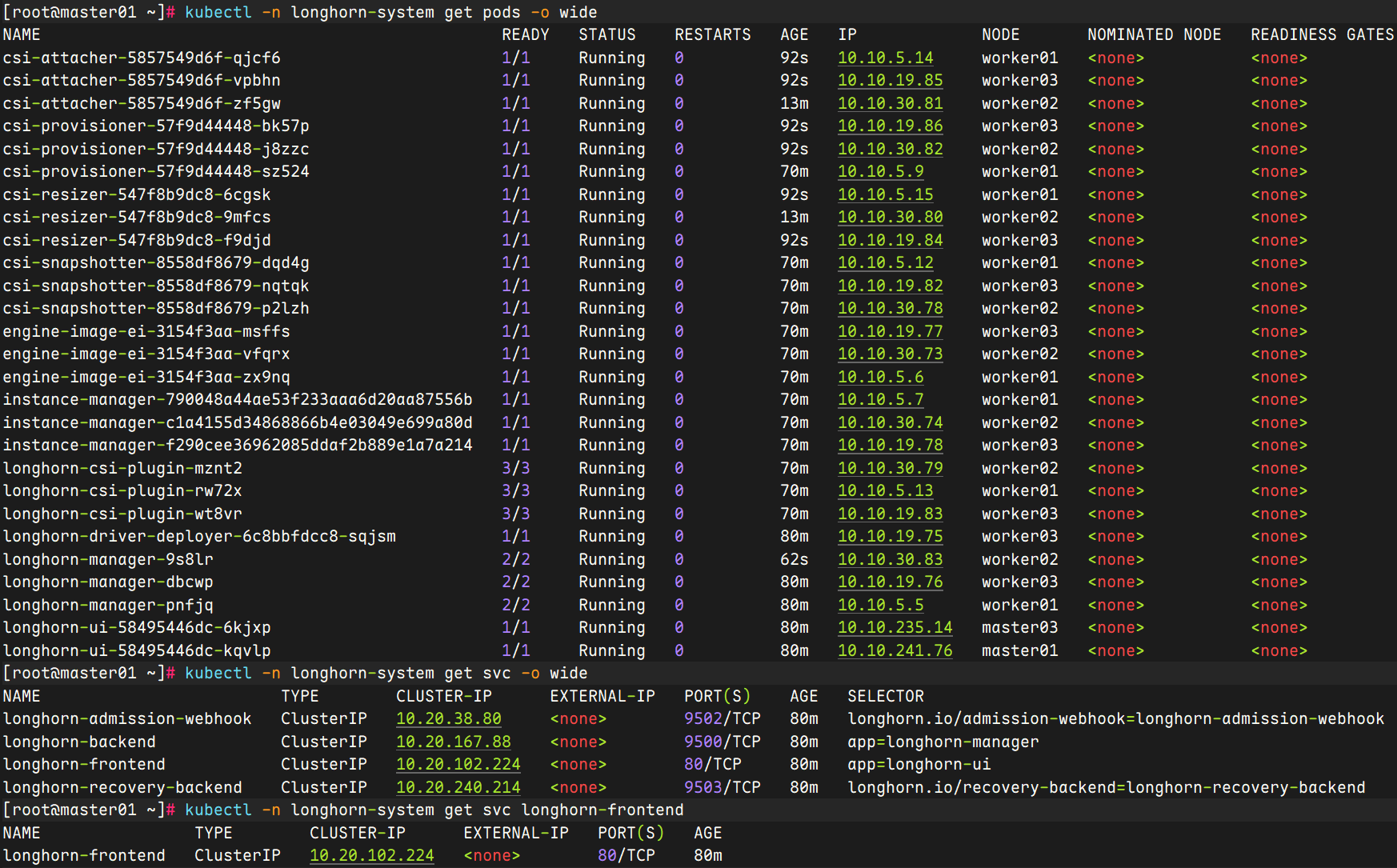Select the longhorn-csi-plugin-rw72x pod name
The image size is (1397, 868).
122,490
